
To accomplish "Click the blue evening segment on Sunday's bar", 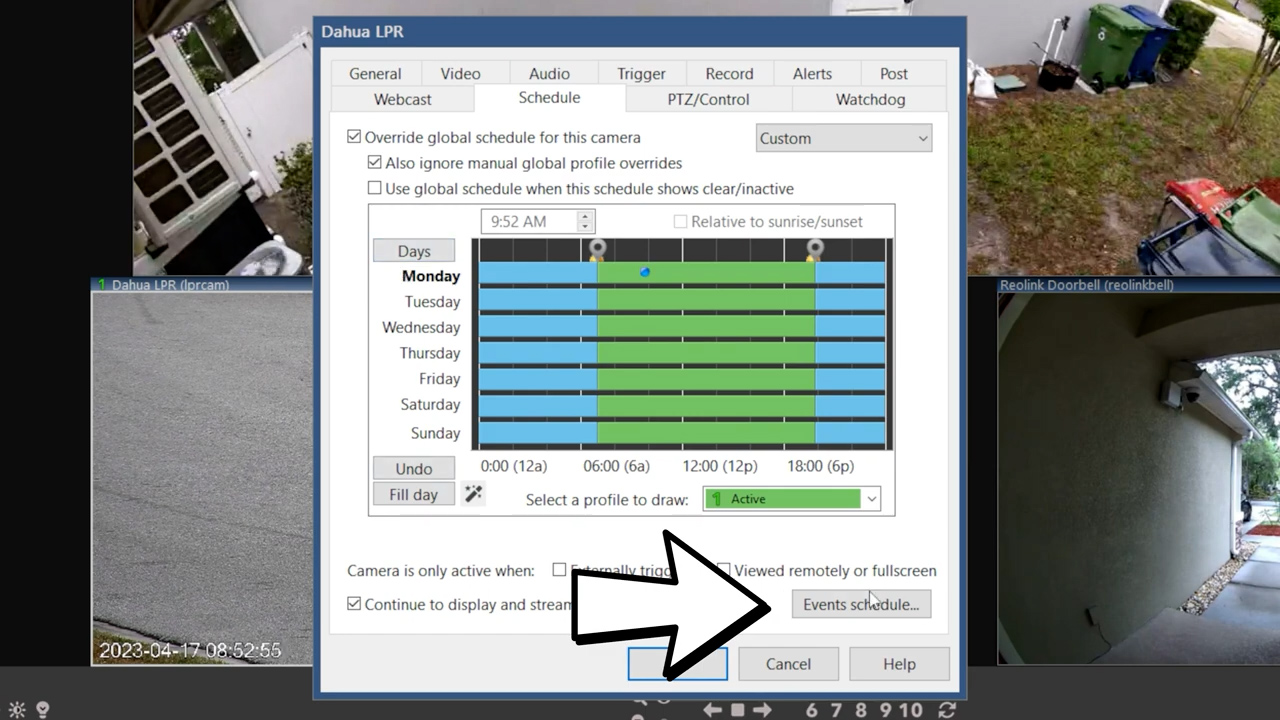I will 850,433.
